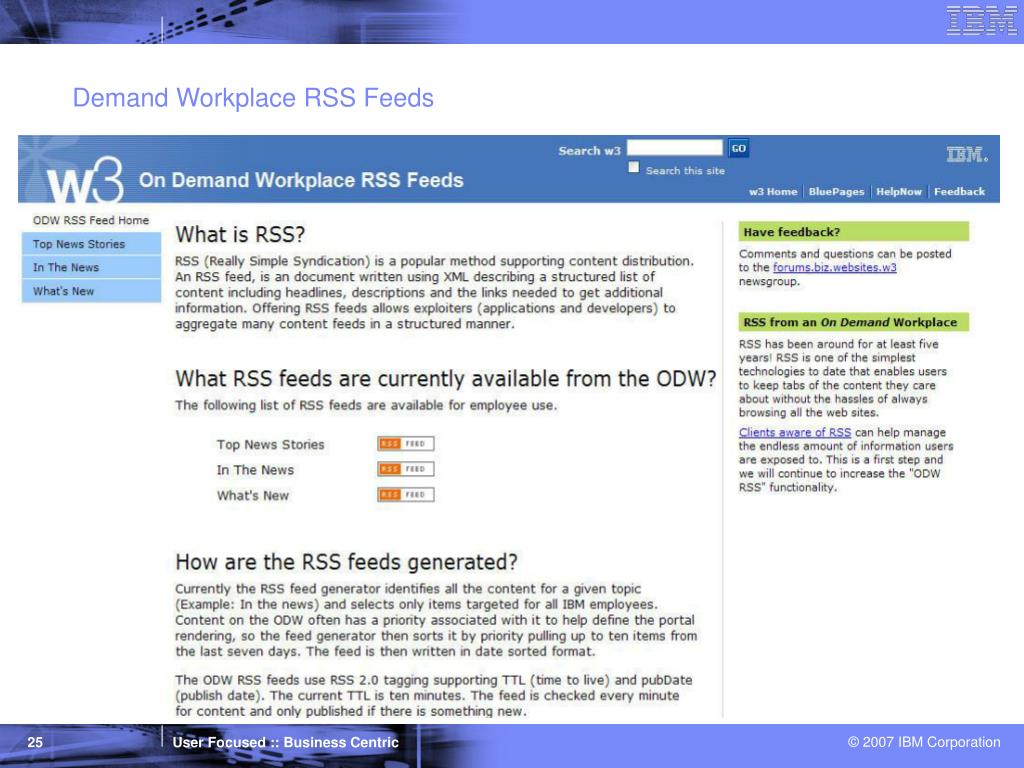Viewport: 1024px width, 768px height.
Task: Click heading about RSS feeds currently available
Action: (445, 379)
